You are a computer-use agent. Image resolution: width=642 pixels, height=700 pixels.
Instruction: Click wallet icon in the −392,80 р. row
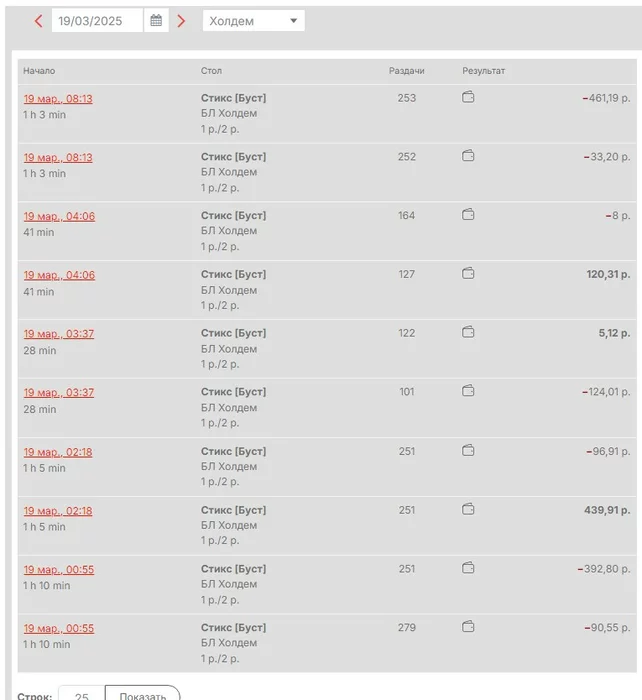[468, 568]
